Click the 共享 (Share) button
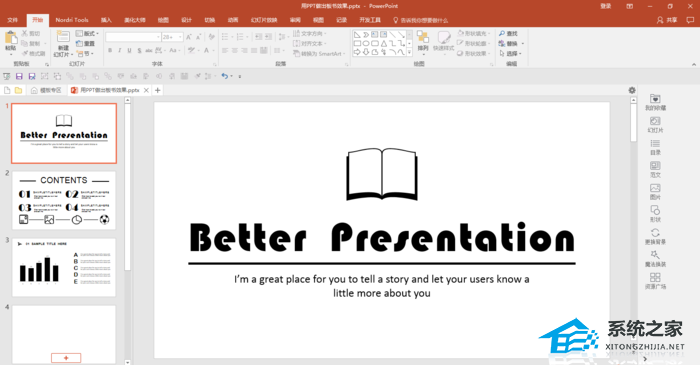 point(667,20)
